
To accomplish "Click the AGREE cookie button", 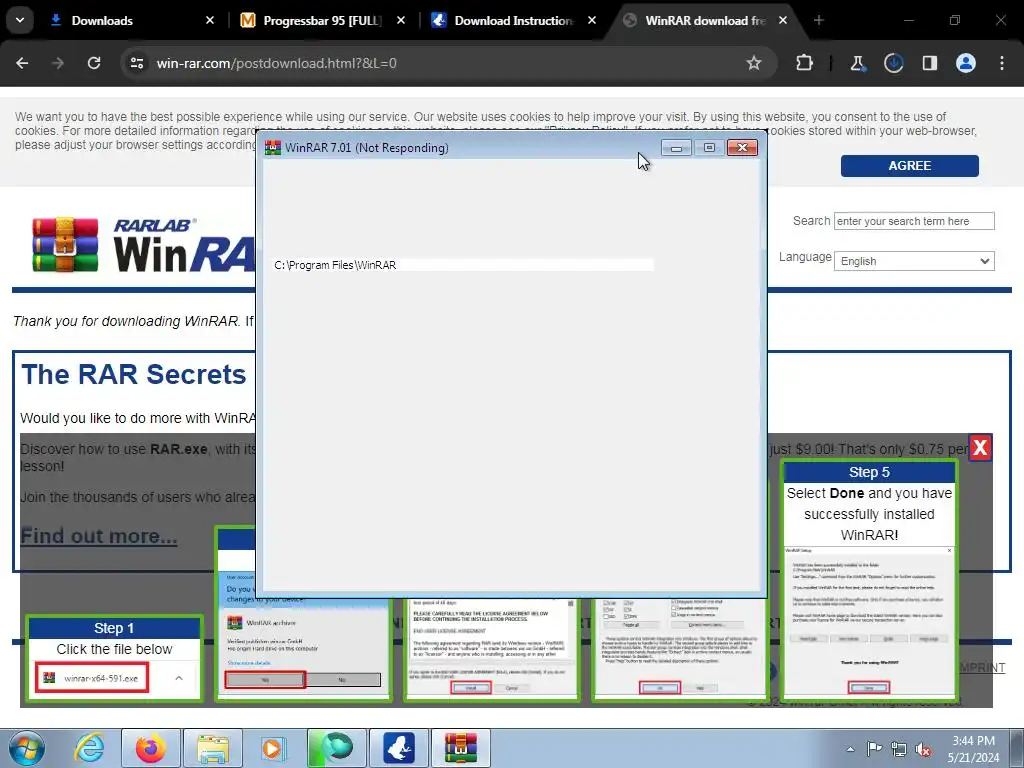I will coord(909,166).
